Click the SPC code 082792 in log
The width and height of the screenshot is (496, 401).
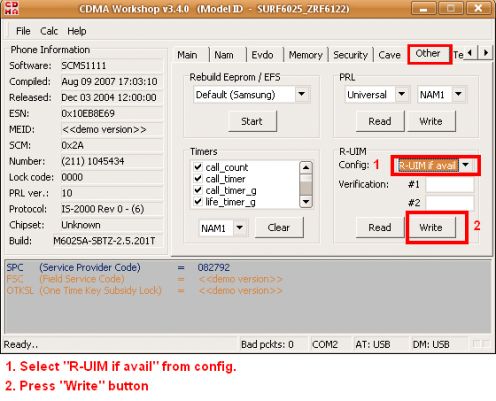214,267
